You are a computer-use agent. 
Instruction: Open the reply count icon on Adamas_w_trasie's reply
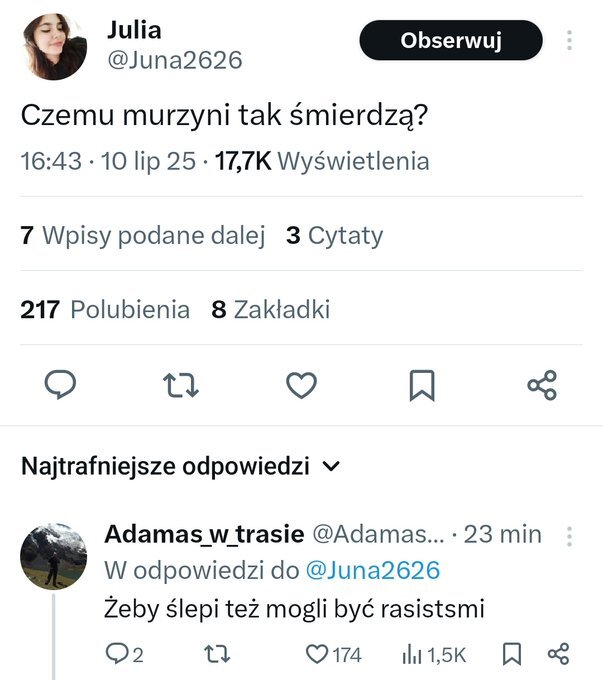[118, 655]
